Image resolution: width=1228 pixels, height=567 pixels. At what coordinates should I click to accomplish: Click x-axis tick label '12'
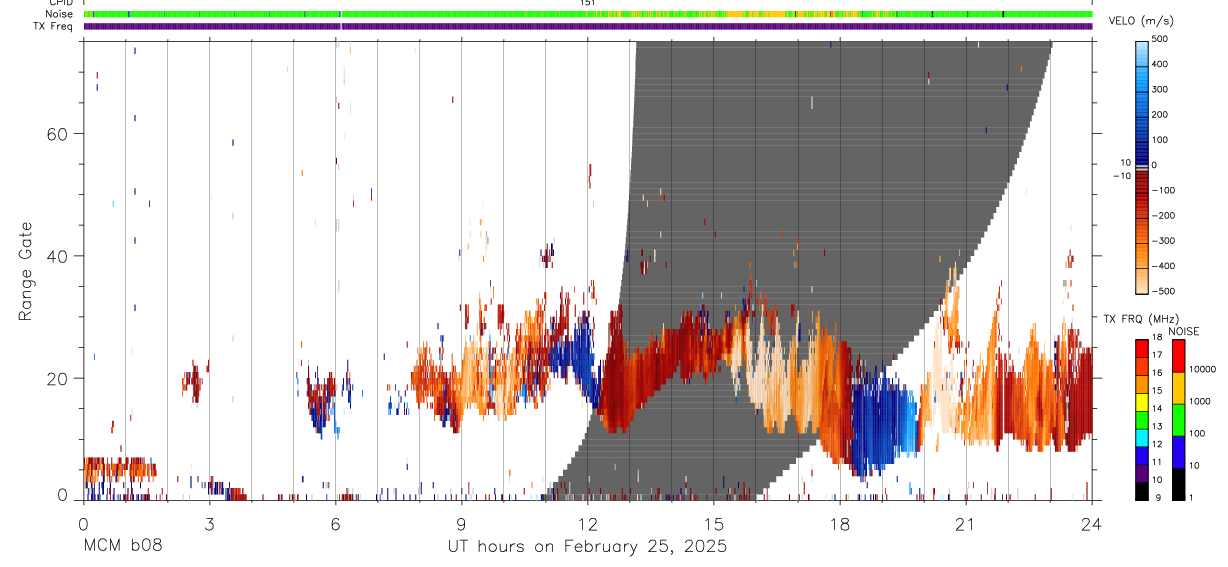(587, 524)
